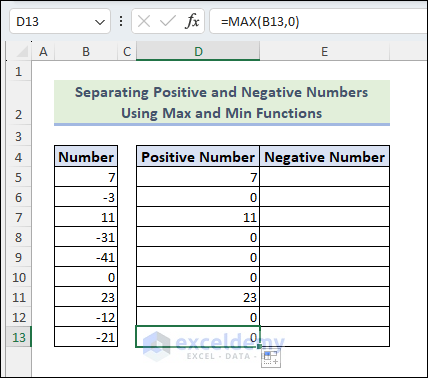Select row 5 header
Image resolution: width=428 pixels, height=378 pixels.
click(x=19, y=177)
